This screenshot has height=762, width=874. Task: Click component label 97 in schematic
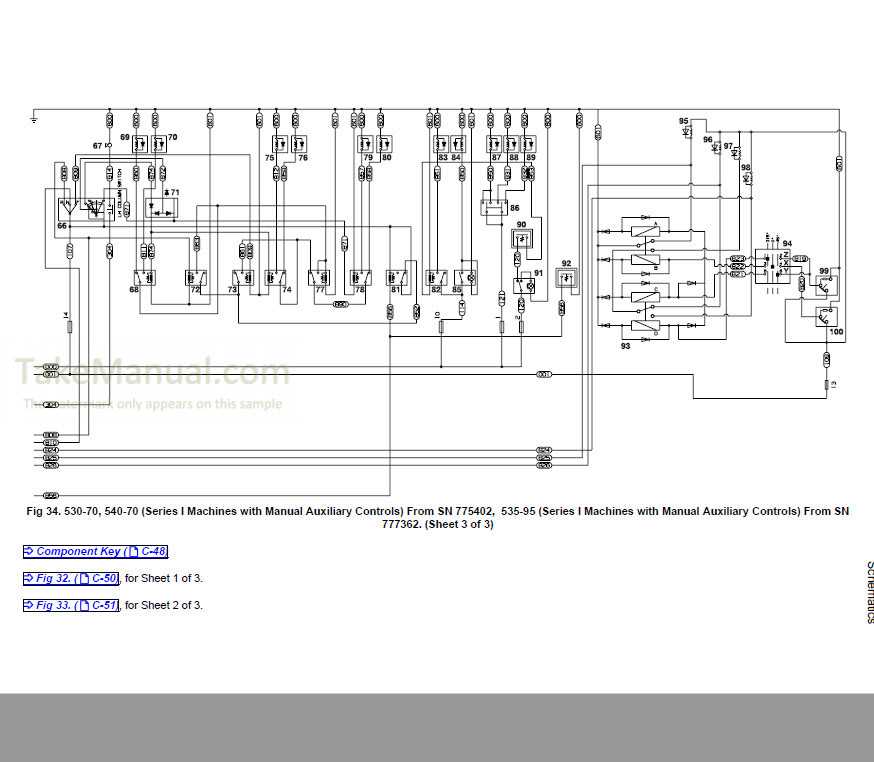click(x=728, y=146)
